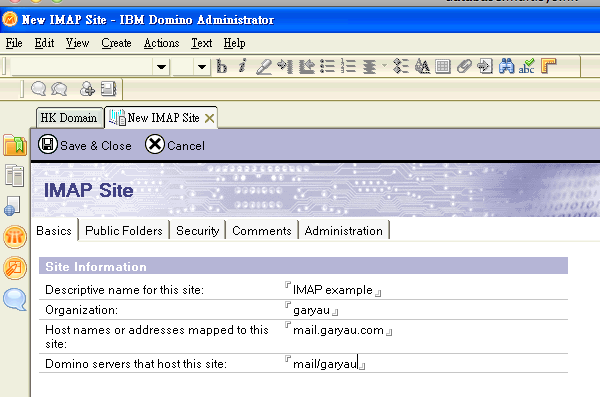Screen dimensions: 600x397
Task: Click the sidebar globe page icon
Action: [x=12, y=206]
